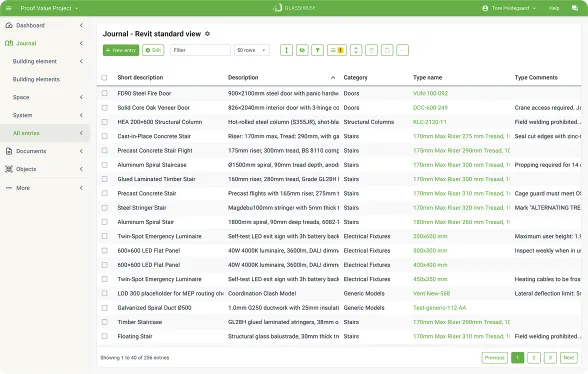Open the Test-generic-112-AA type link

click(440, 308)
